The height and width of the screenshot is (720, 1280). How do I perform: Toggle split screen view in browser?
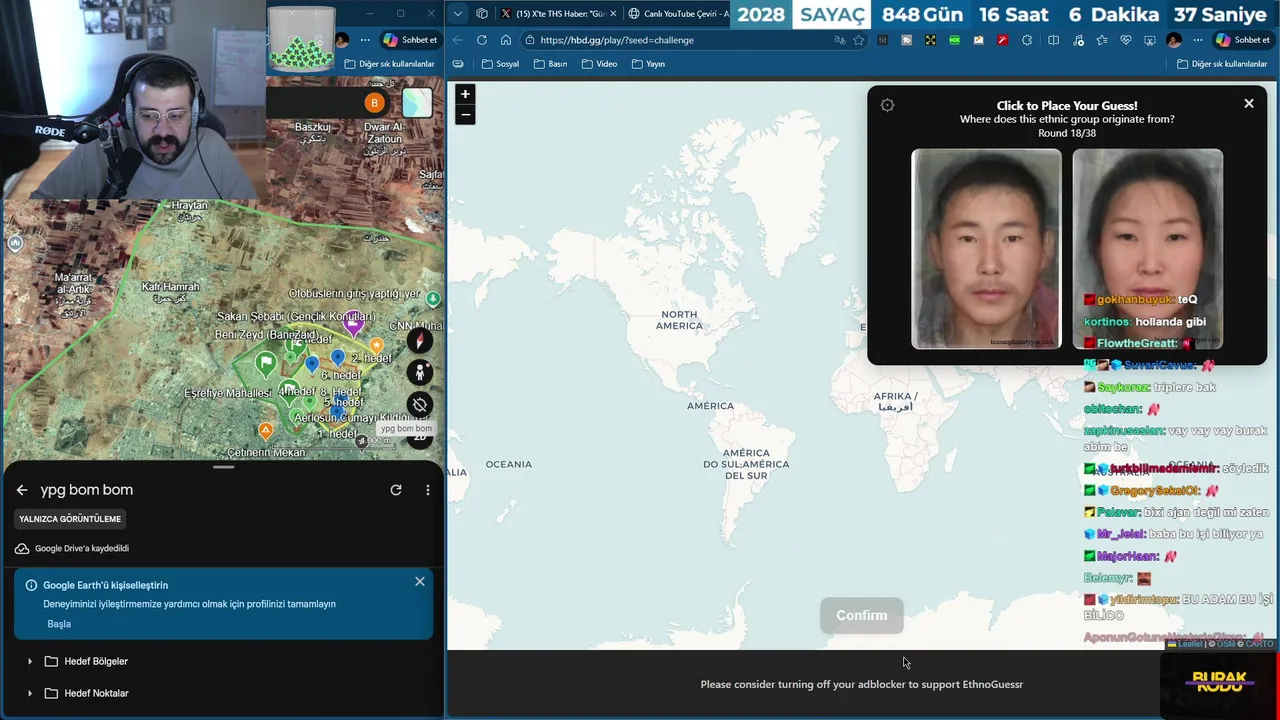(1053, 40)
